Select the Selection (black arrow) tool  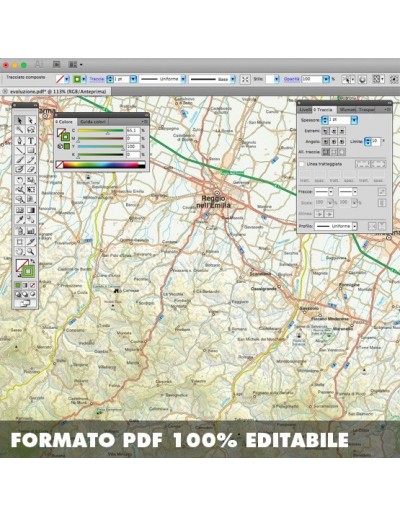pos(20,120)
